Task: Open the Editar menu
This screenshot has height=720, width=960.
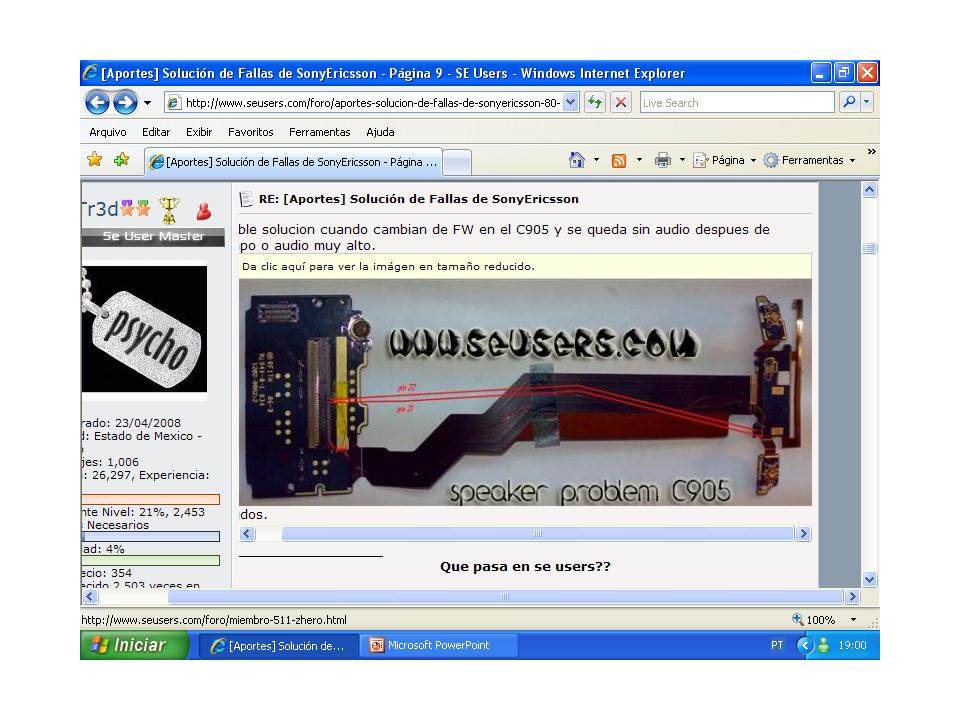Action: pyautogui.click(x=156, y=132)
